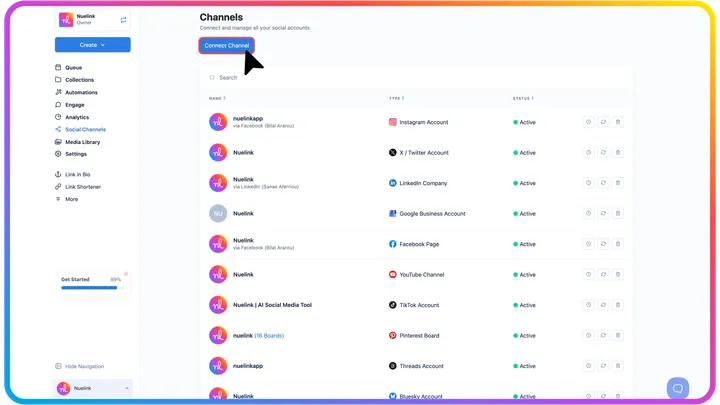
Task: Refresh the X / Twitter Account connection
Action: pos(603,152)
